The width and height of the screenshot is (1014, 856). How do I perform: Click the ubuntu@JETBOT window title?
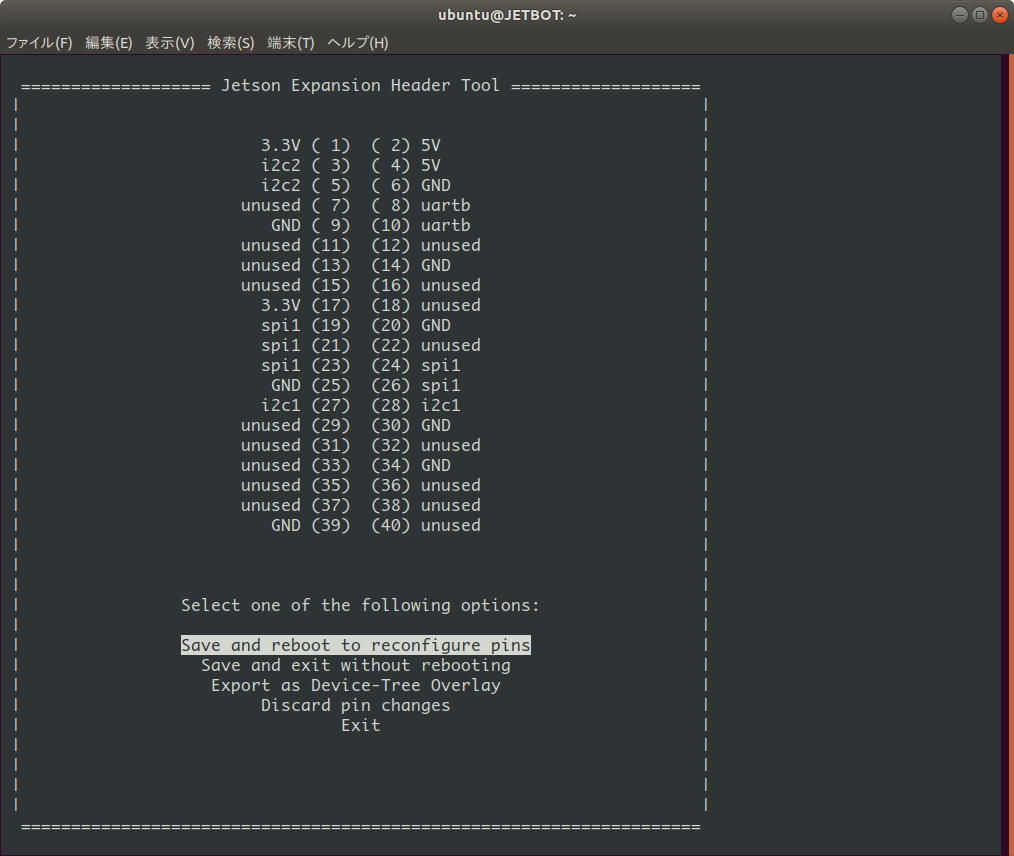(507, 15)
